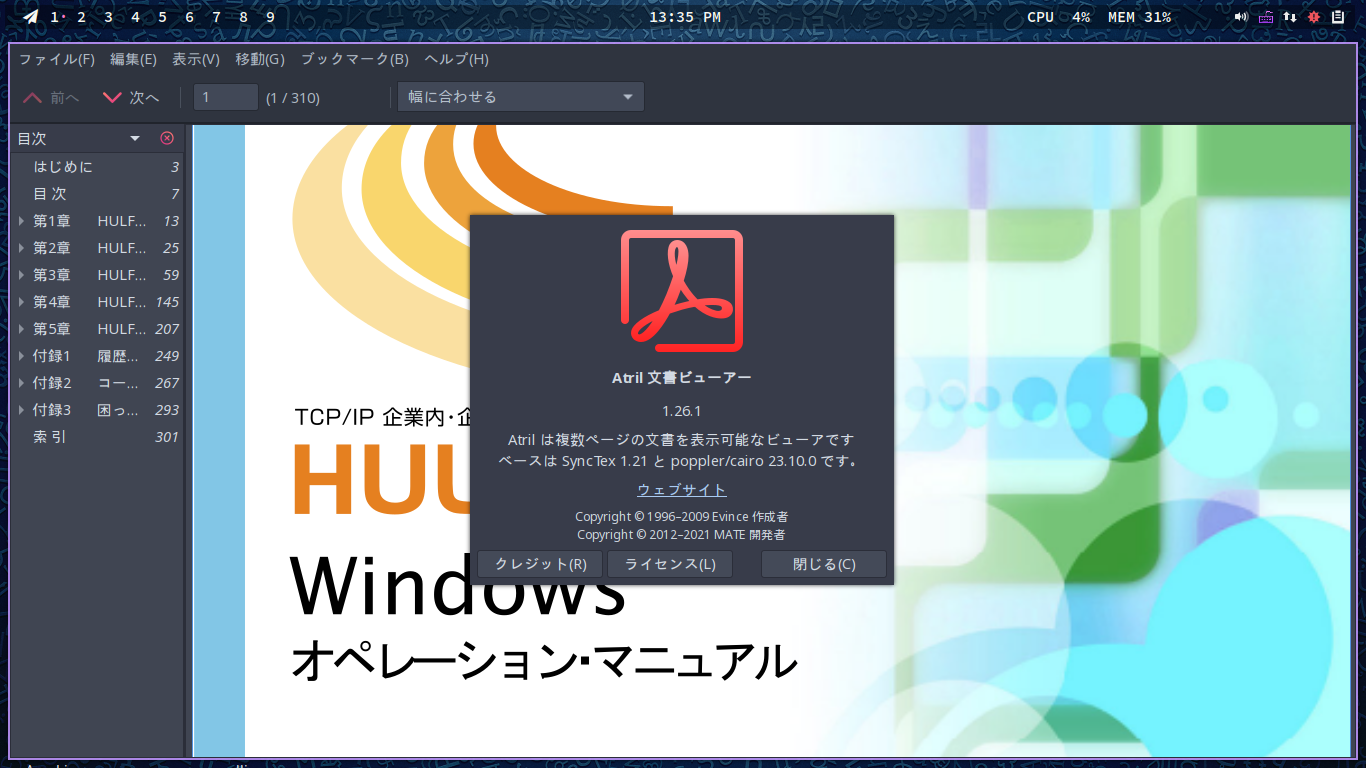Open the ウェブサイト link
1366x768 pixels.
(x=682, y=490)
